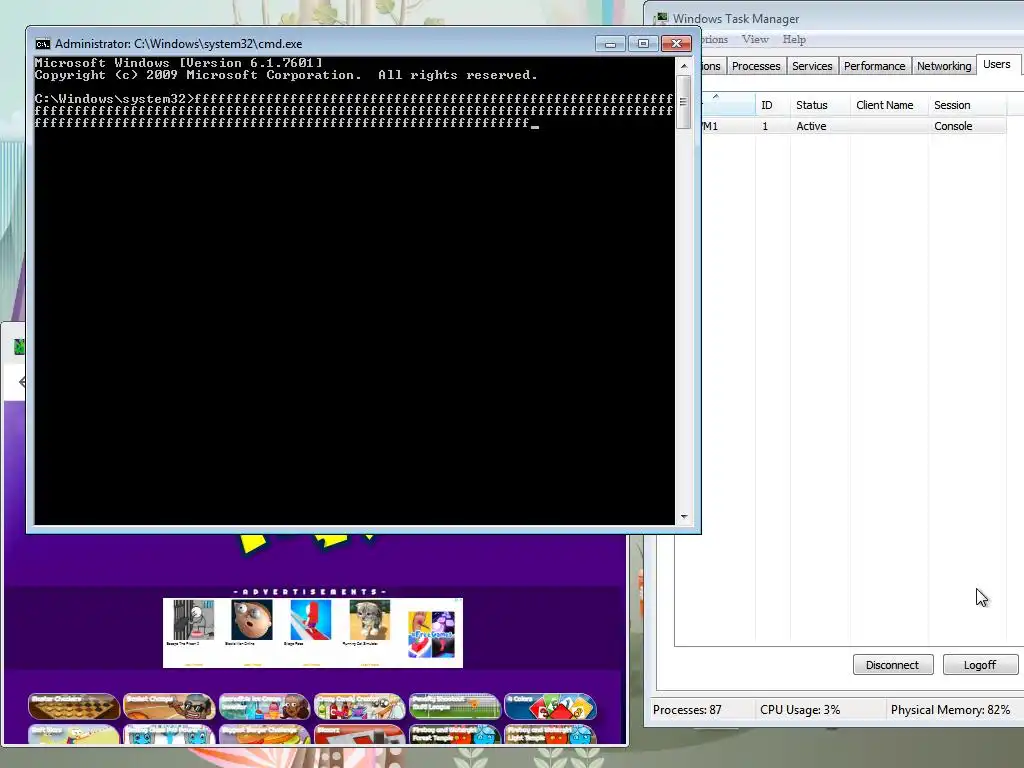
Task: Switch to the Processes tab
Action: 756,66
